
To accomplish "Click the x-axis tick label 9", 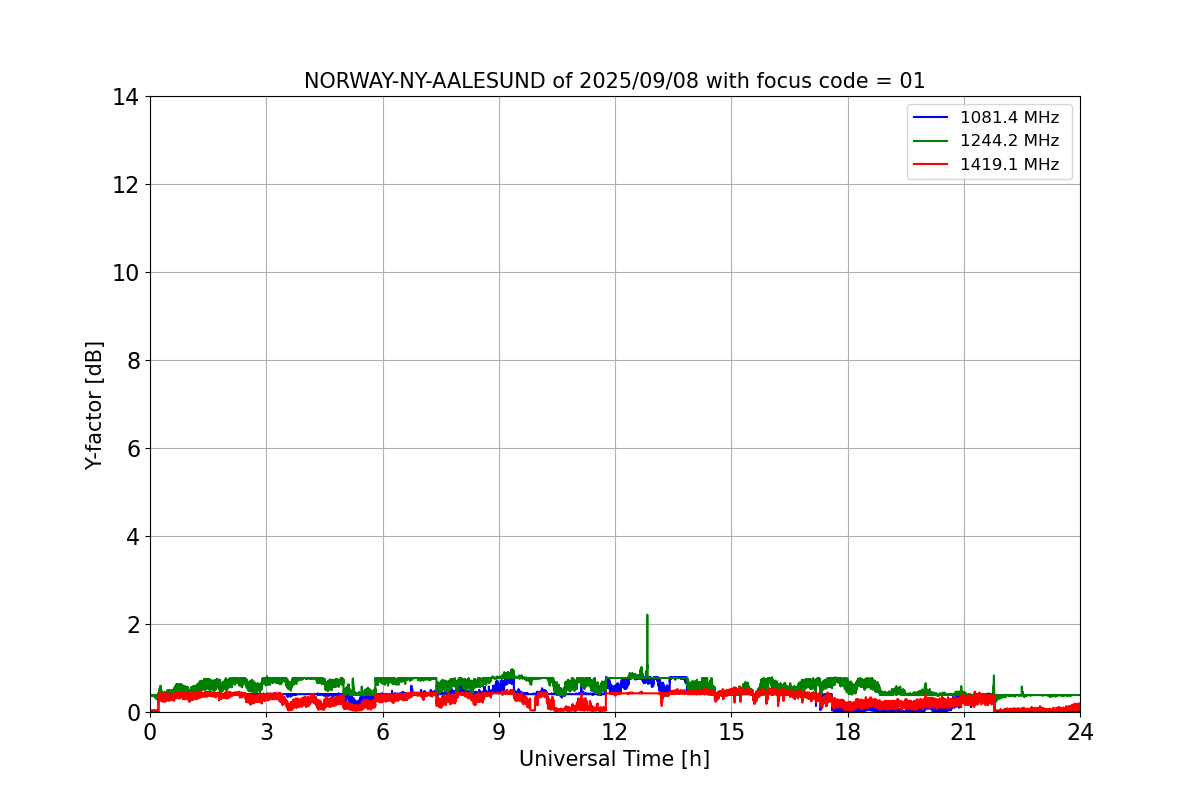I will coord(499,732).
